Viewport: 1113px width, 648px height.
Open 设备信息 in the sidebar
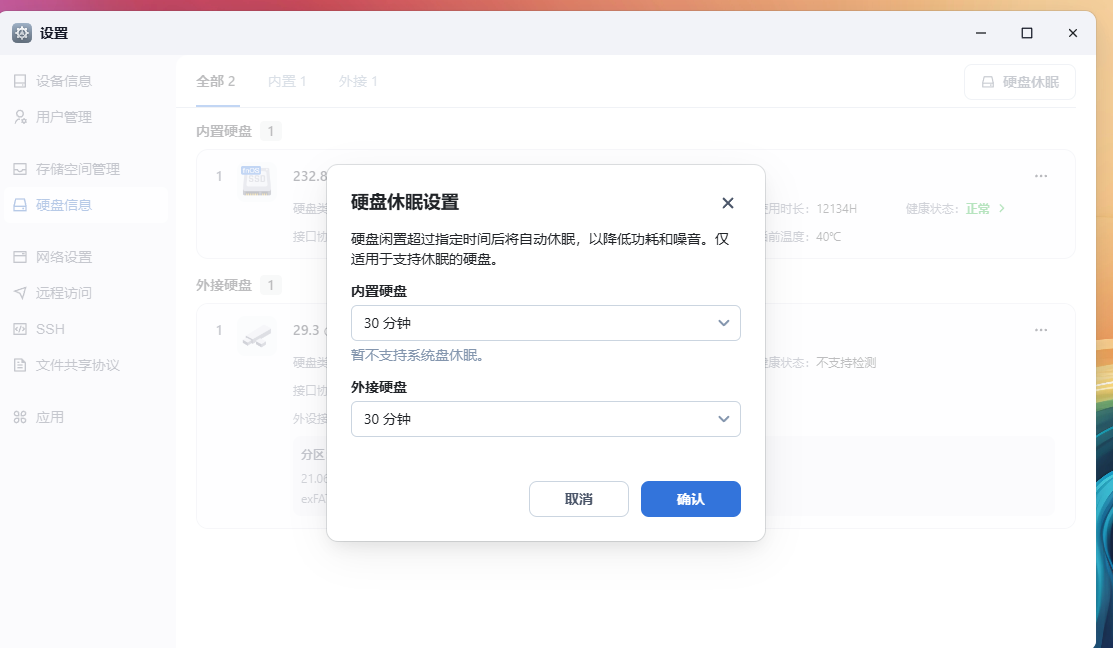point(64,81)
